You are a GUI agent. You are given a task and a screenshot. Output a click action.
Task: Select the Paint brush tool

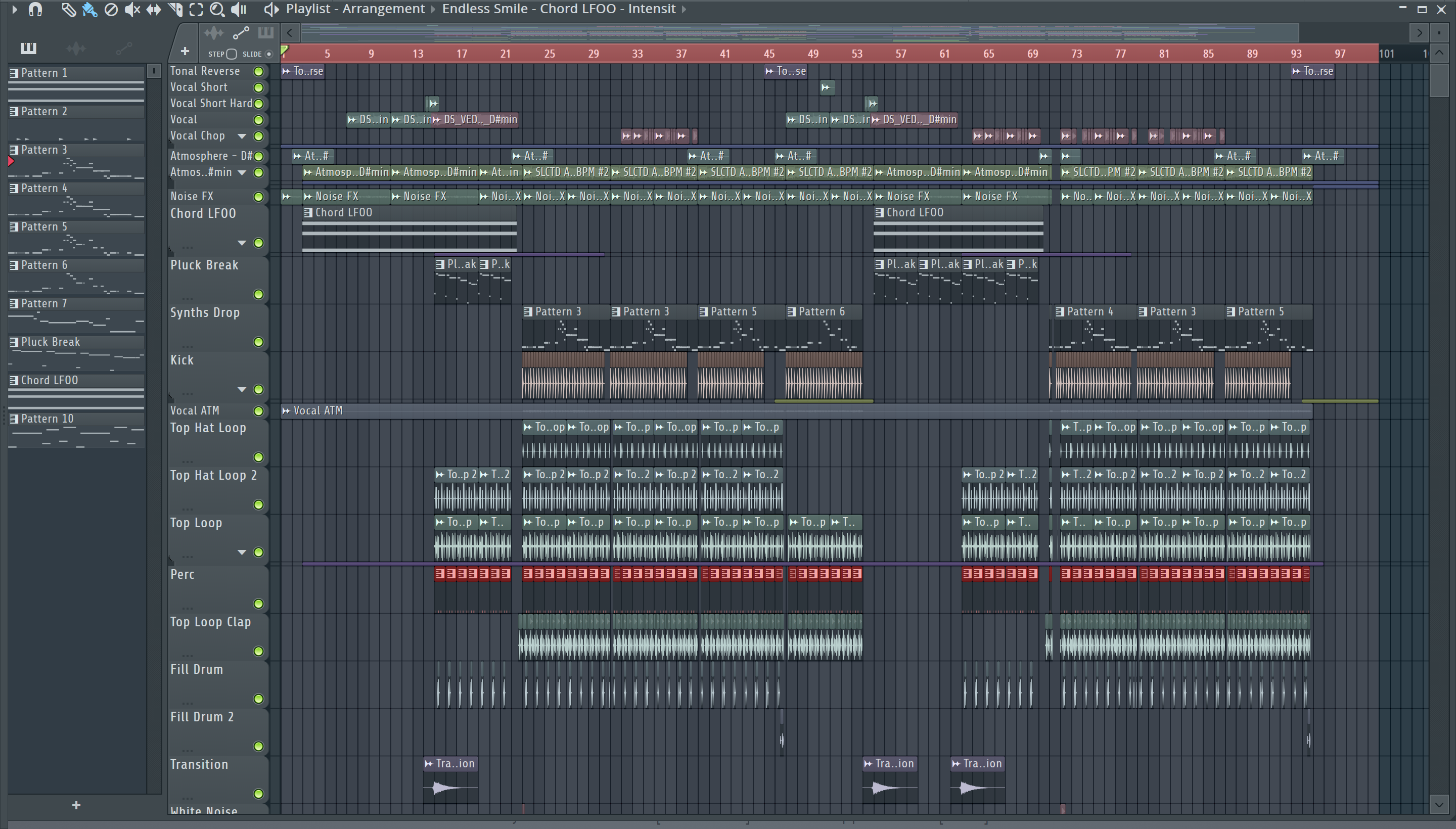[89, 9]
